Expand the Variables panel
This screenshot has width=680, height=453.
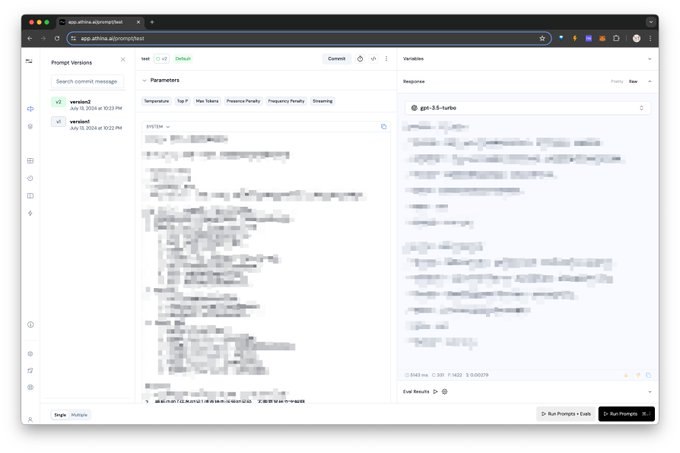point(650,59)
